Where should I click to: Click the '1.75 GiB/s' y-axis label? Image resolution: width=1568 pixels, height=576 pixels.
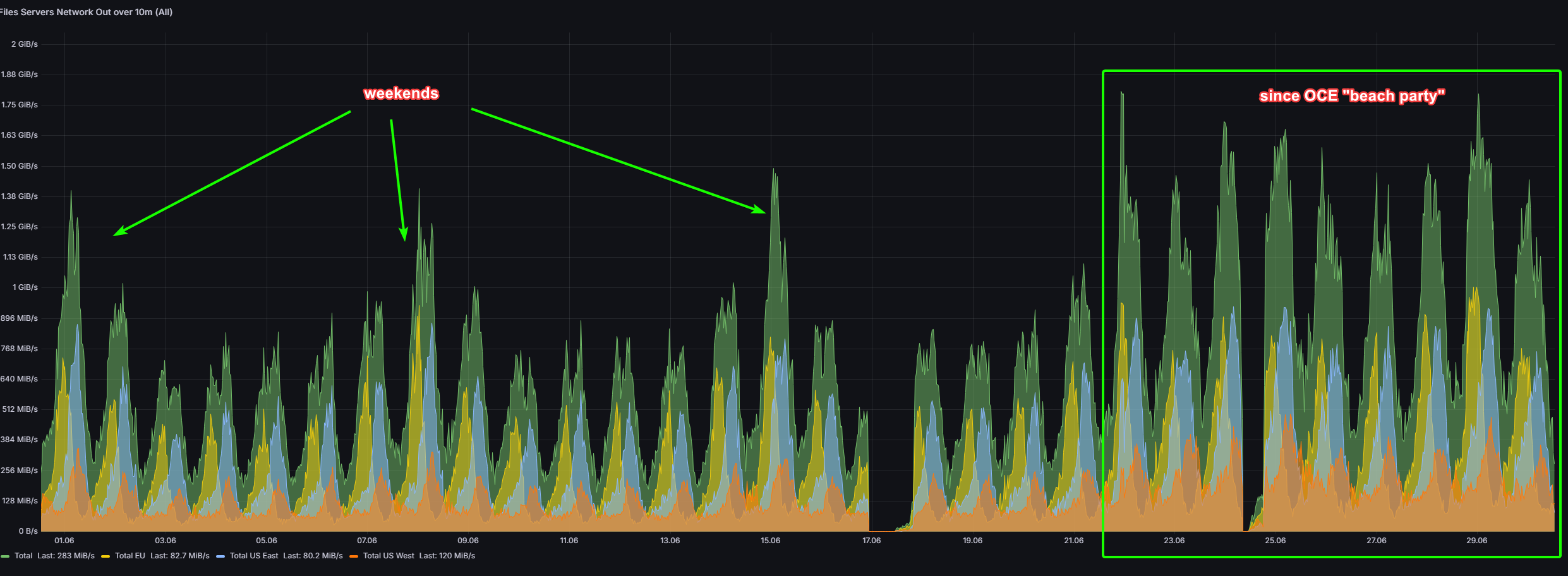20,105
